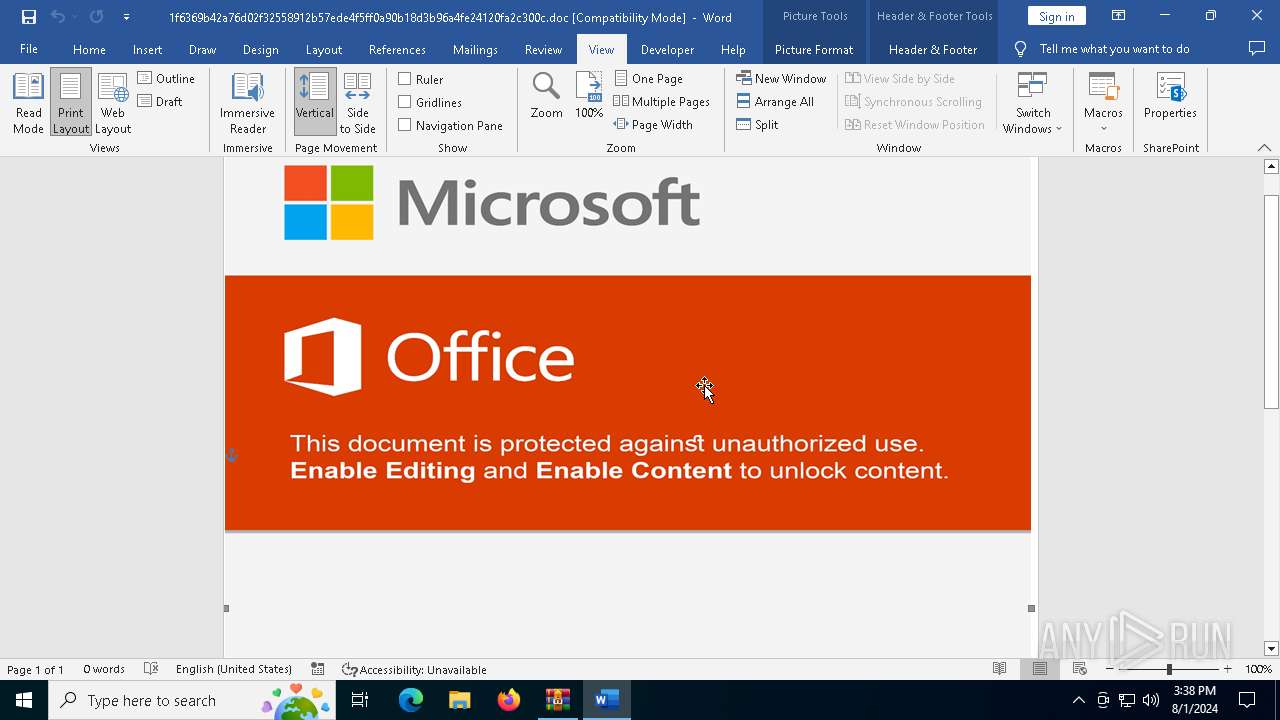
Task: Select Print Layout view
Action: click(x=70, y=103)
